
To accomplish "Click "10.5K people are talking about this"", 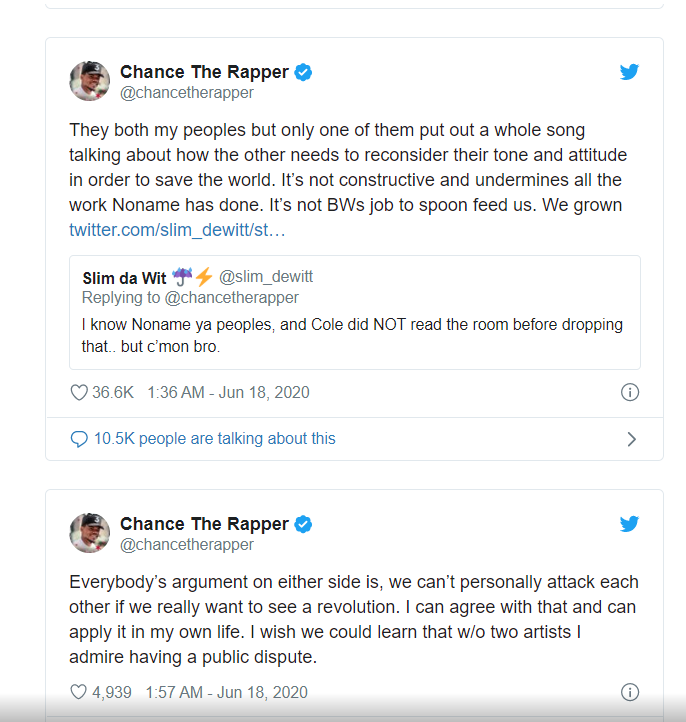I will click(x=214, y=439).
